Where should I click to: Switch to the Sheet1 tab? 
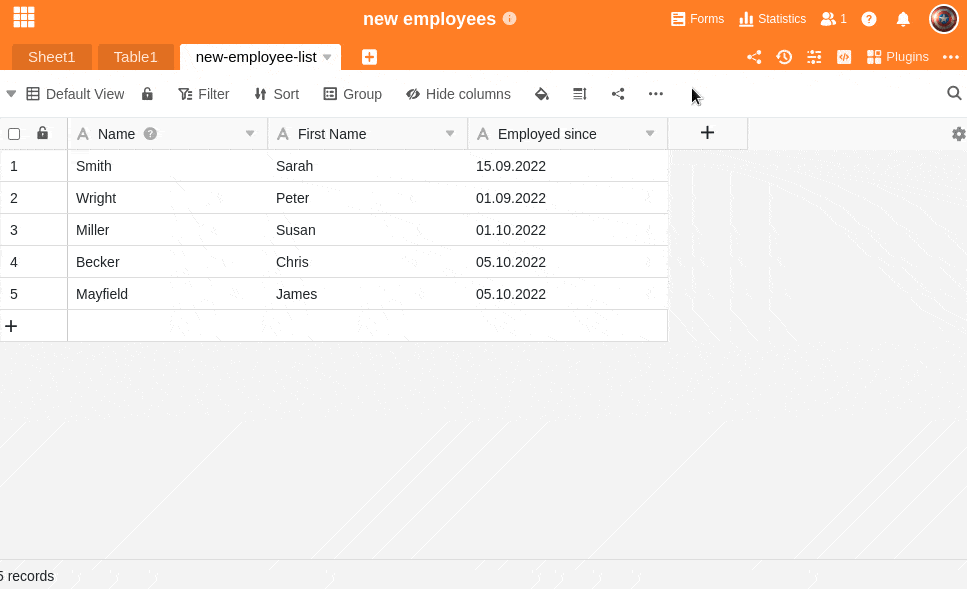pos(51,57)
